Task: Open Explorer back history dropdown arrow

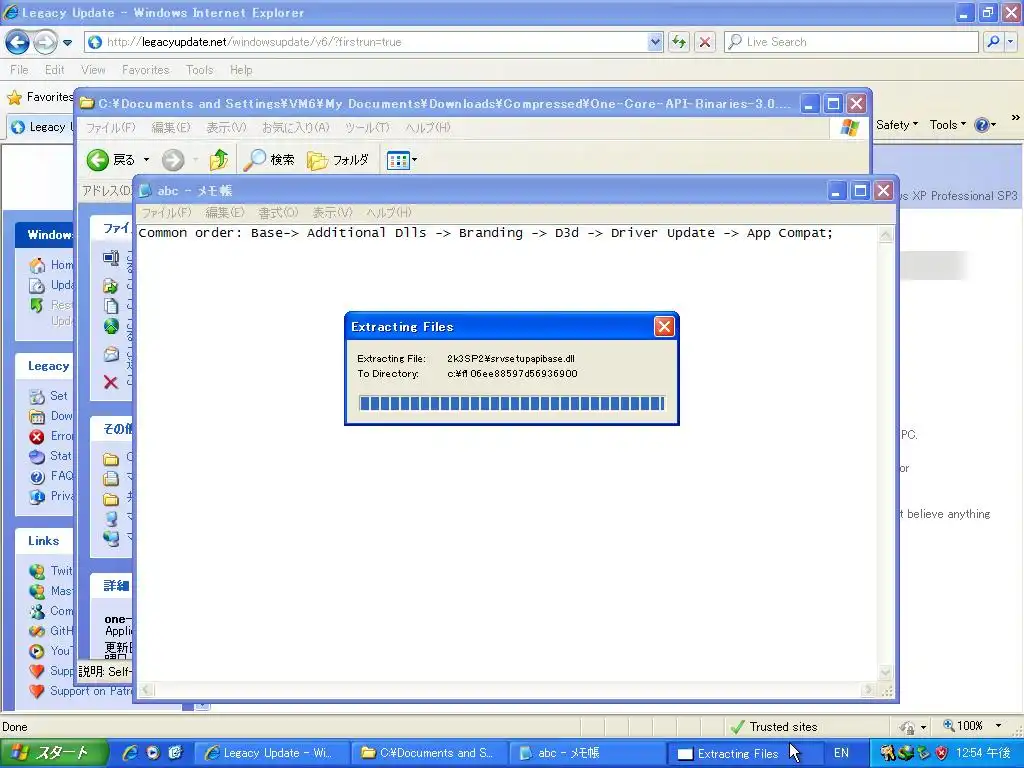Action: pyautogui.click(x=146, y=160)
